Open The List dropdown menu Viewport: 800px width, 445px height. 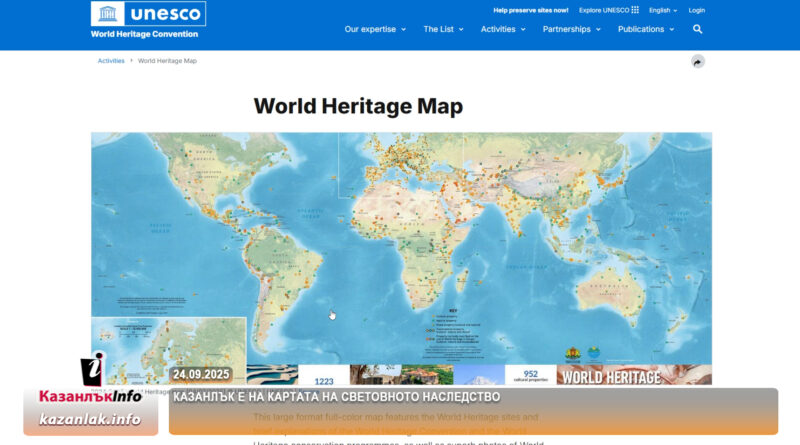(x=442, y=29)
